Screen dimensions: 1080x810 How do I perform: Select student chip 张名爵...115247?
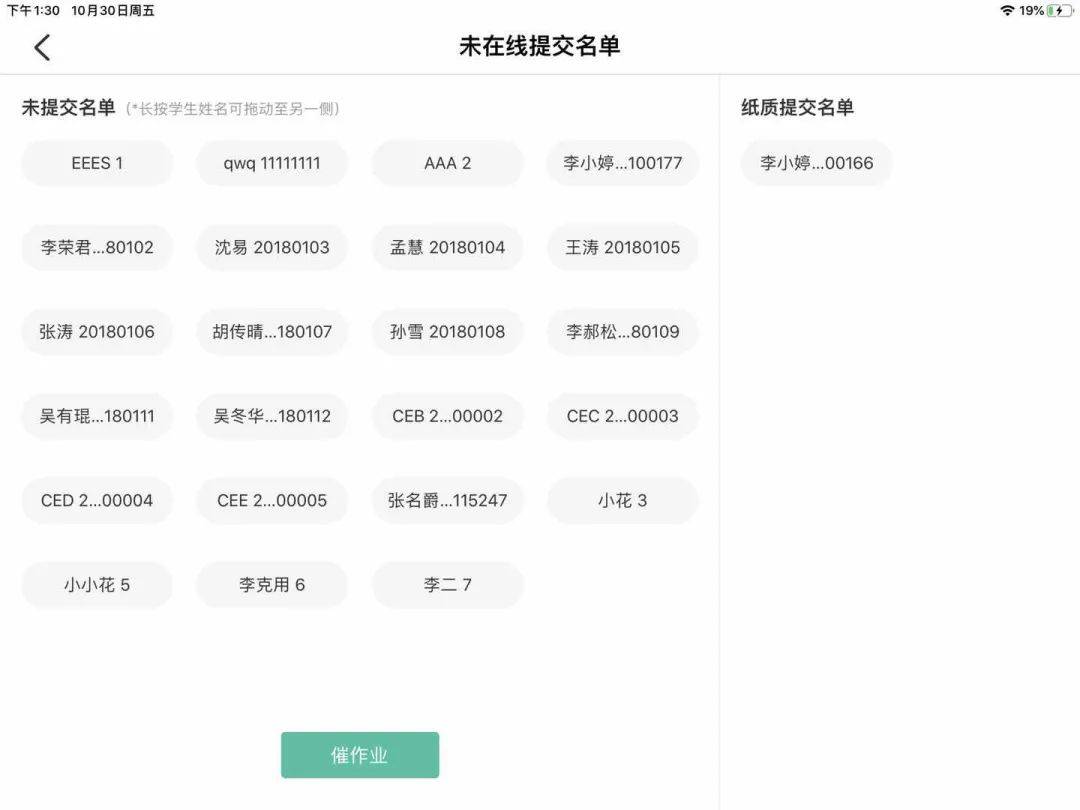[x=448, y=501]
